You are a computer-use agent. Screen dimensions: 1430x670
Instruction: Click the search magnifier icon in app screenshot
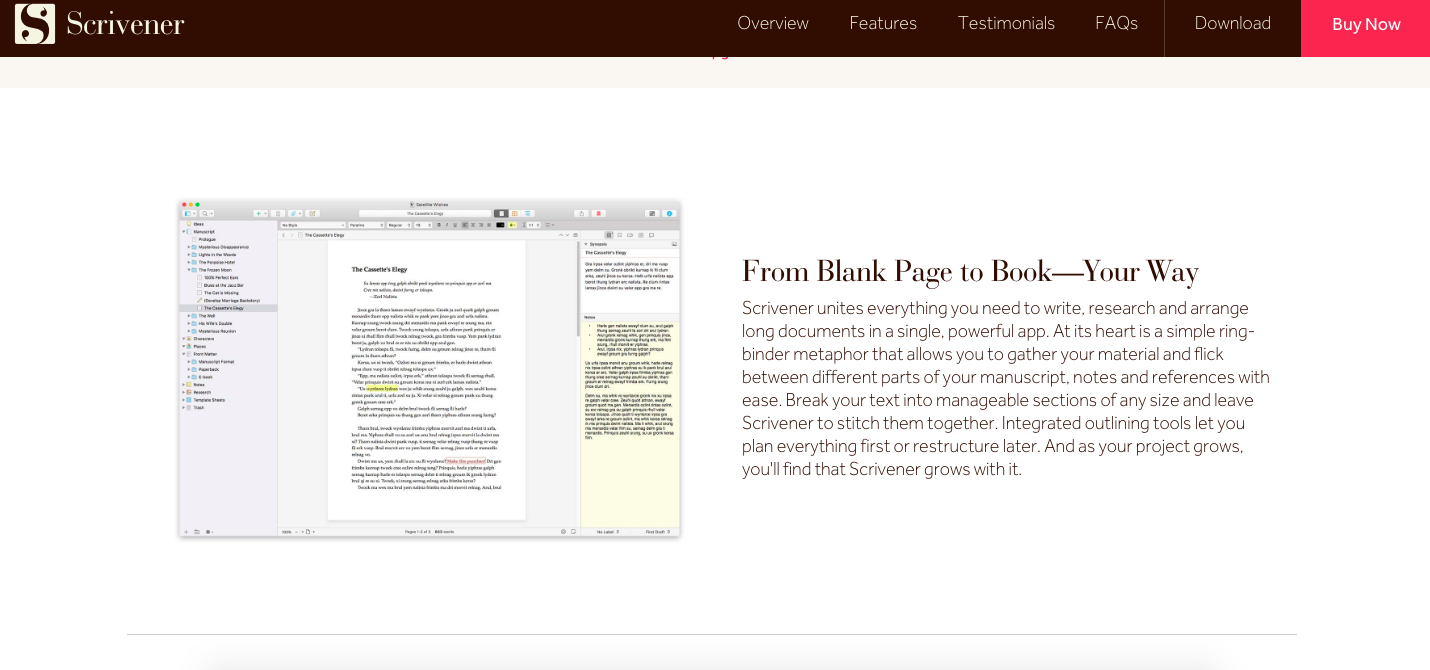(x=206, y=213)
